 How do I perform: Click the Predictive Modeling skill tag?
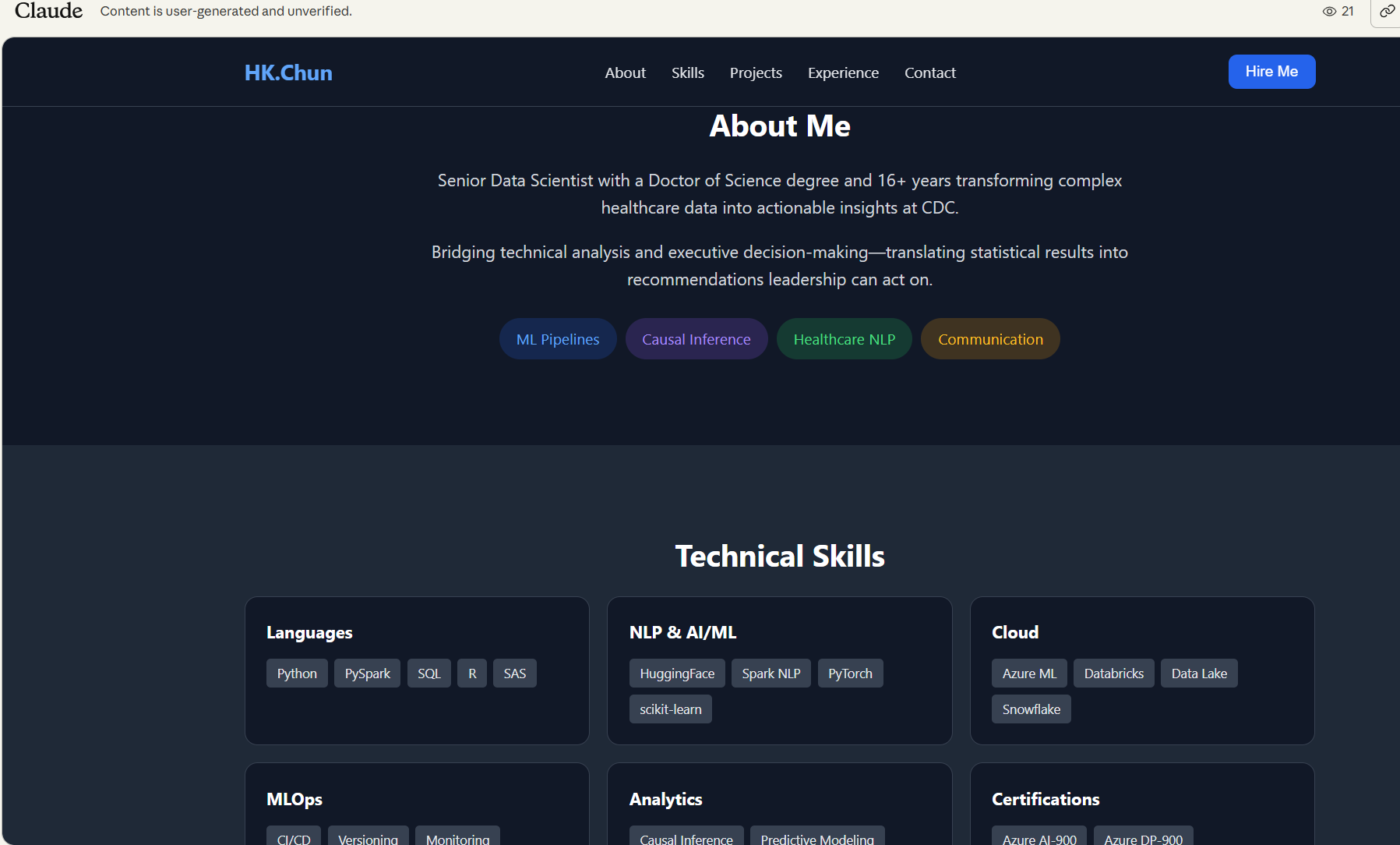817,837
